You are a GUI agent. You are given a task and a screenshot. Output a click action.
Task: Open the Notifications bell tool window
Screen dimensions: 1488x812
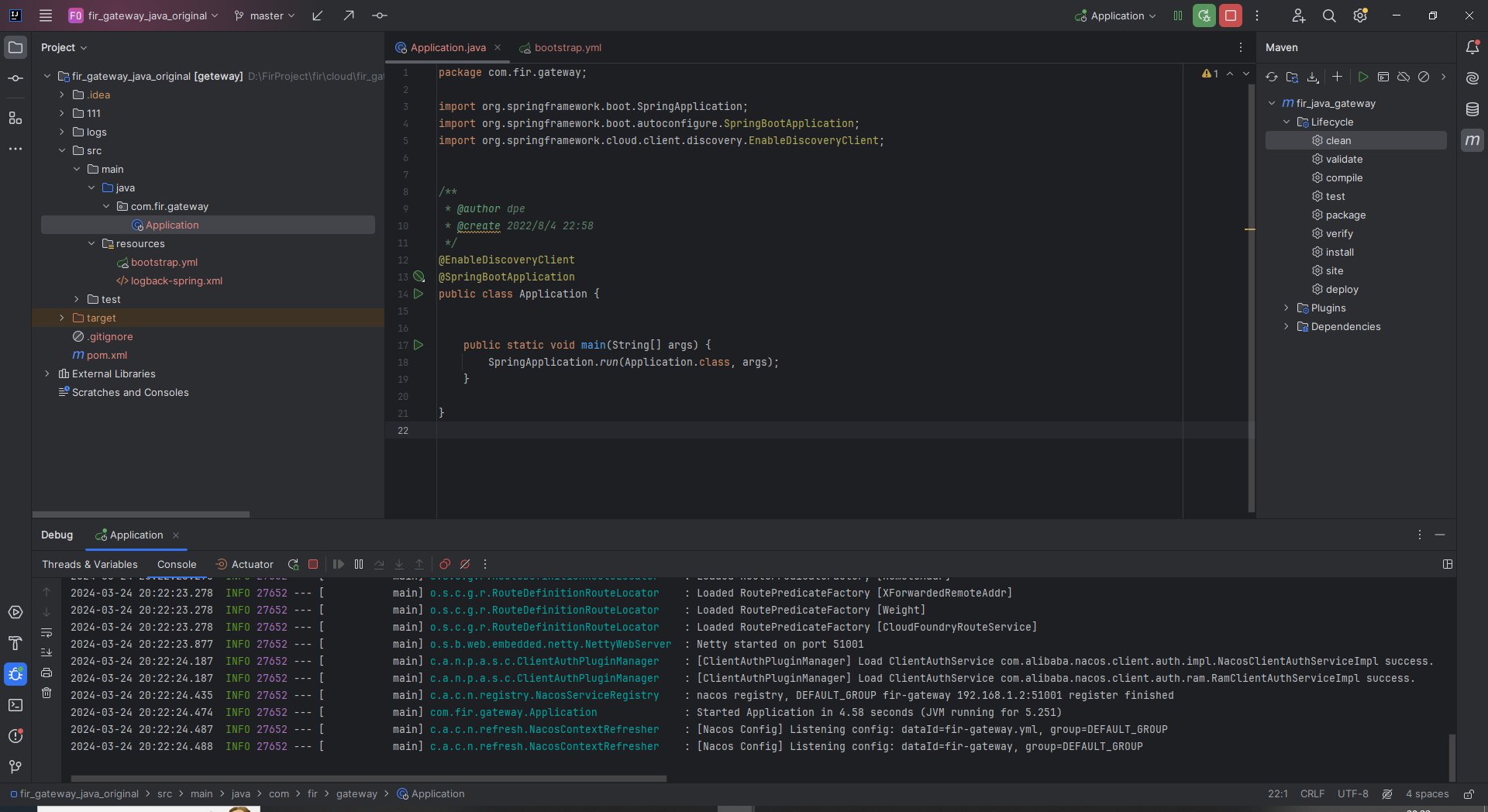tap(1472, 47)
